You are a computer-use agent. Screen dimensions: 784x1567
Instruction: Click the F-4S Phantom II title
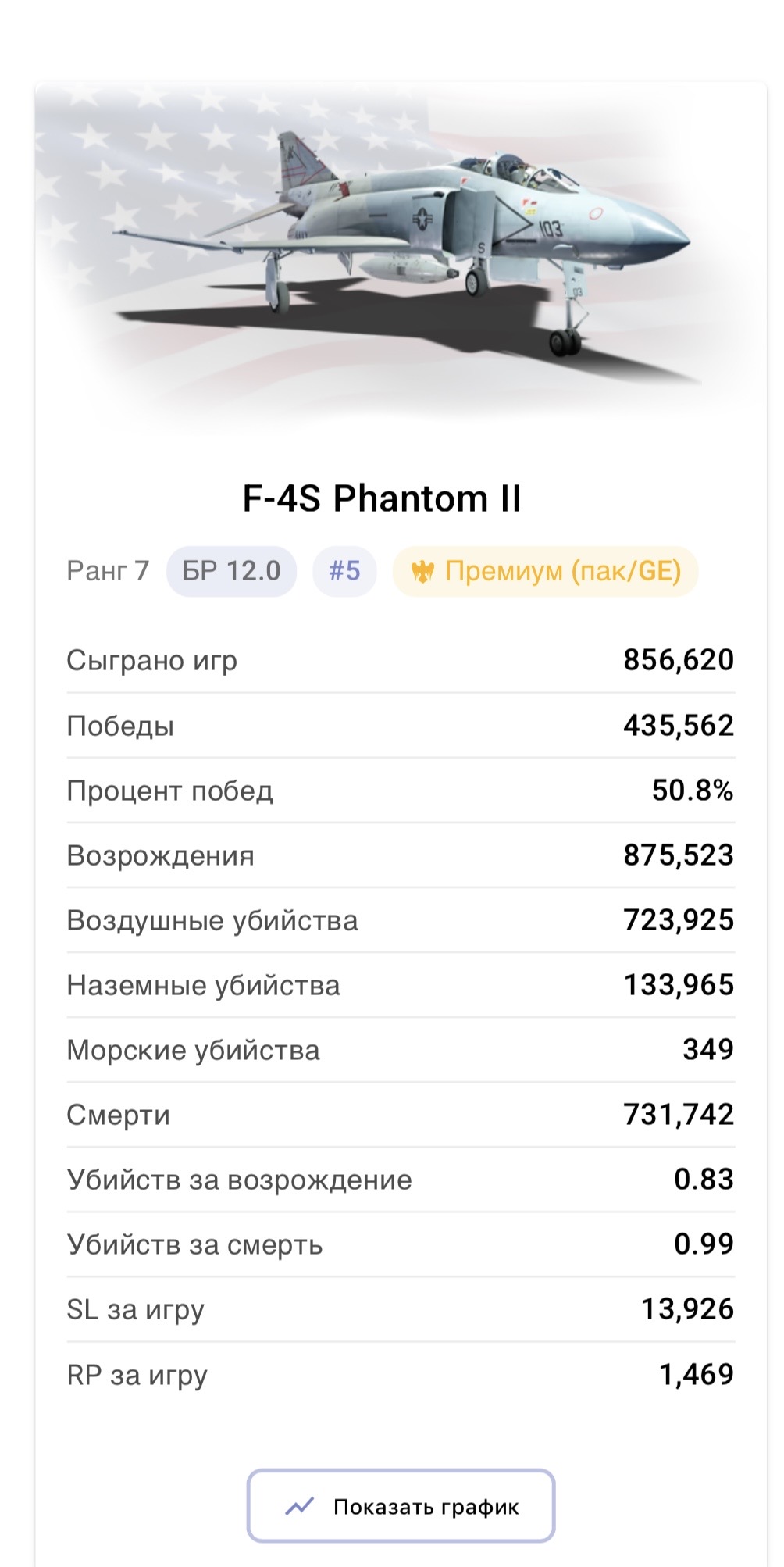382,498
